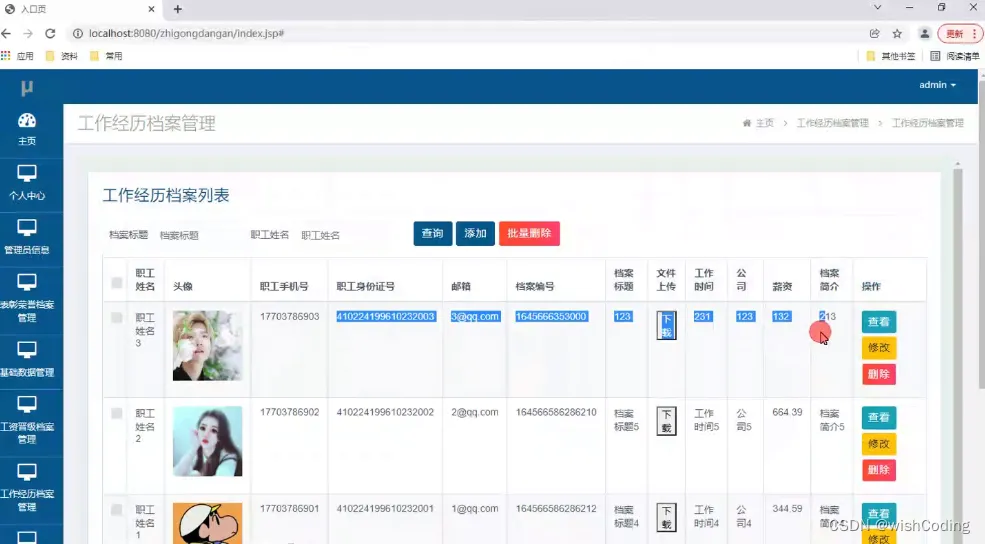
Task: Open the avatar photo of 职工姓名2
Action: point(207,441)
